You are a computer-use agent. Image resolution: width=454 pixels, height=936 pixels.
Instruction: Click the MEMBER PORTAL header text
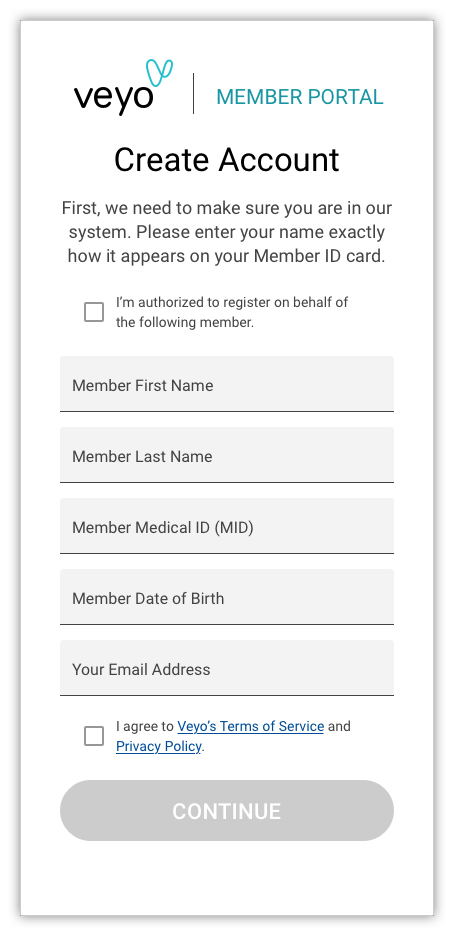(x=299, y=97)
